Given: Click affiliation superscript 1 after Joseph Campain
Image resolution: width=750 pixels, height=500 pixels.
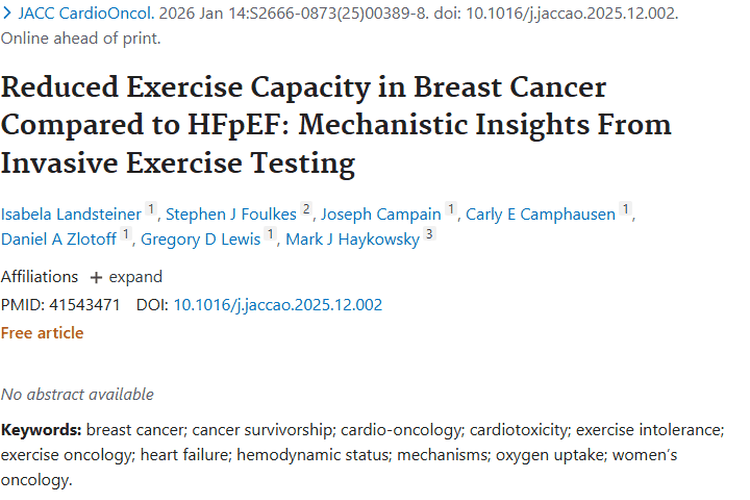Looking at the screenshot, I should pos(452,209).
